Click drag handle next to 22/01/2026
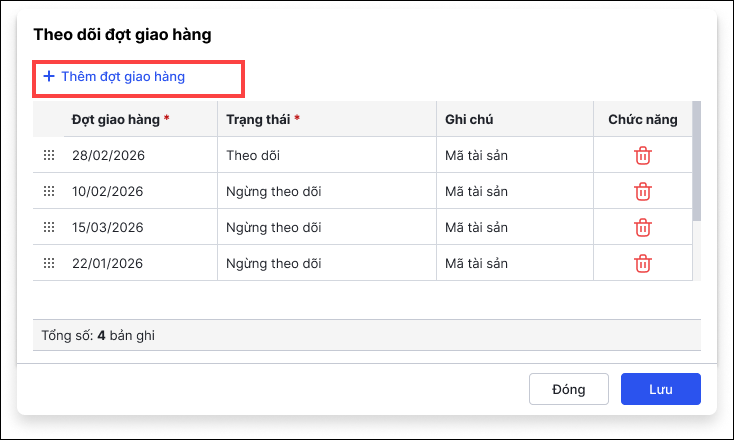 [48, 263]
